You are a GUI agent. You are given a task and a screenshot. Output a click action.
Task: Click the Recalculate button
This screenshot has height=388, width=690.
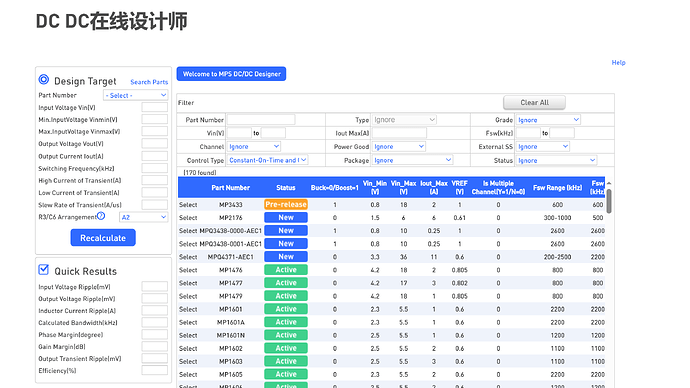point(103,238)
